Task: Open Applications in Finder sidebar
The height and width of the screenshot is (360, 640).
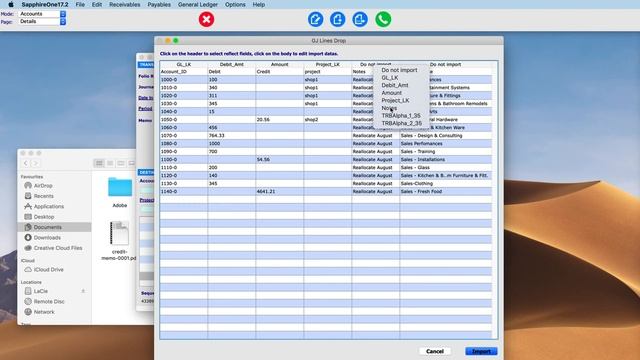Action: (48, 207)
